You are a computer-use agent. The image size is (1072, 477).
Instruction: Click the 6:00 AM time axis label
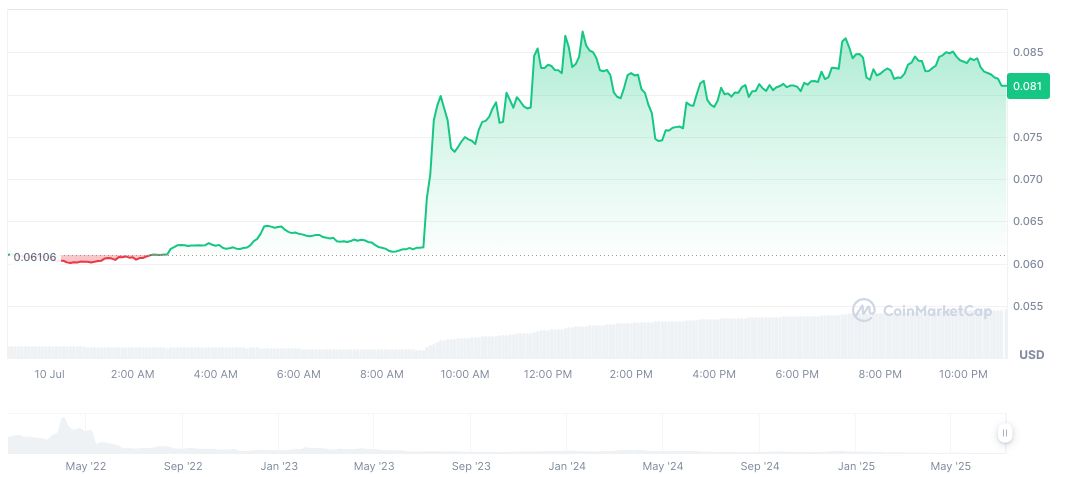pos(298,375)
